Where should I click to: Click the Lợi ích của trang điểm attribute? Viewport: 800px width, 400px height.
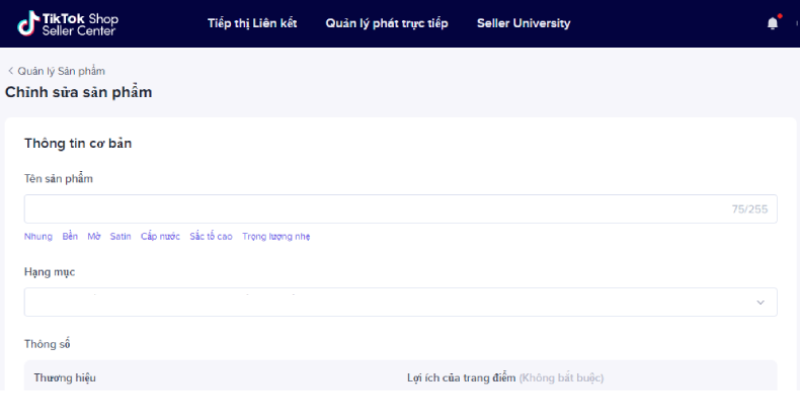coord(460,378)
